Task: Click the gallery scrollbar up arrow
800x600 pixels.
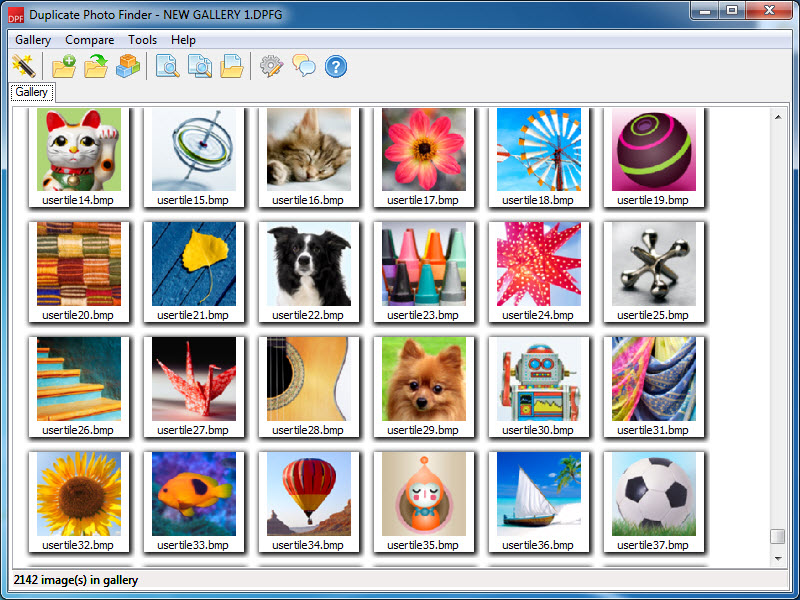Action: (x=777, y=117)
